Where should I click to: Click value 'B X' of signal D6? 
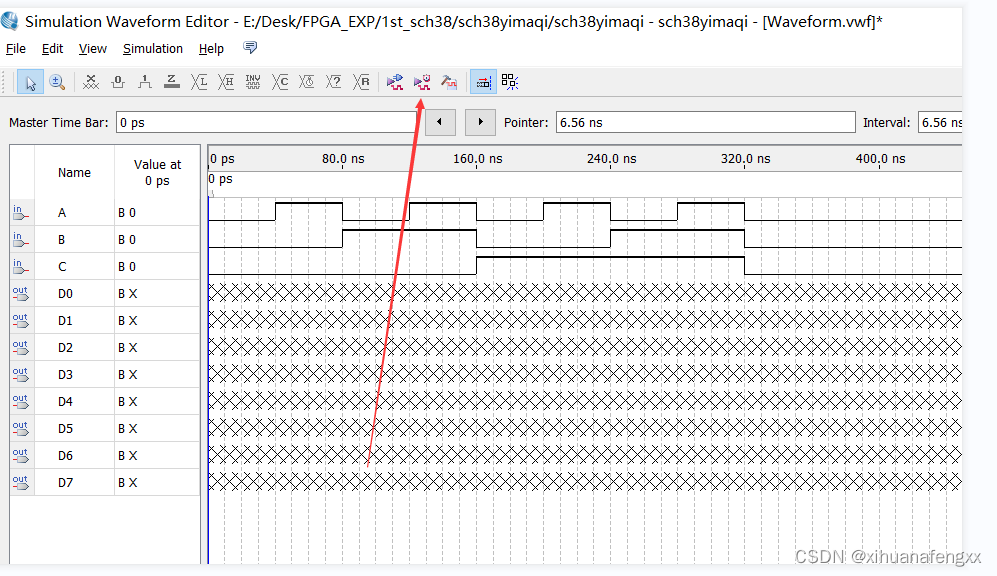(127, 456)
